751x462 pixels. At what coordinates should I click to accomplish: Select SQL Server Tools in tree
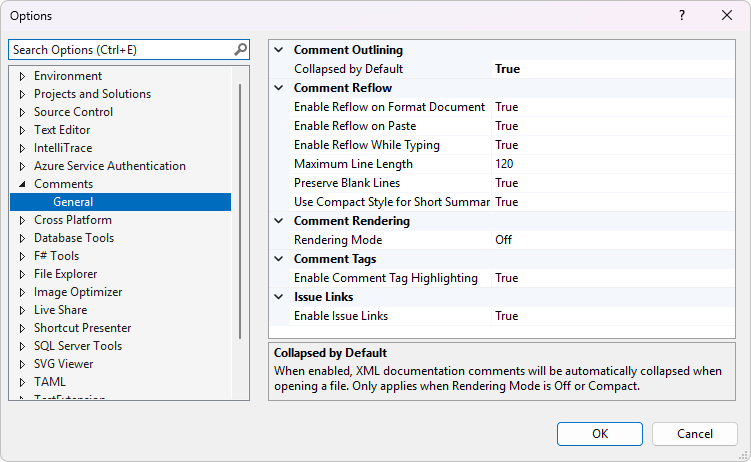pos(77,346)
